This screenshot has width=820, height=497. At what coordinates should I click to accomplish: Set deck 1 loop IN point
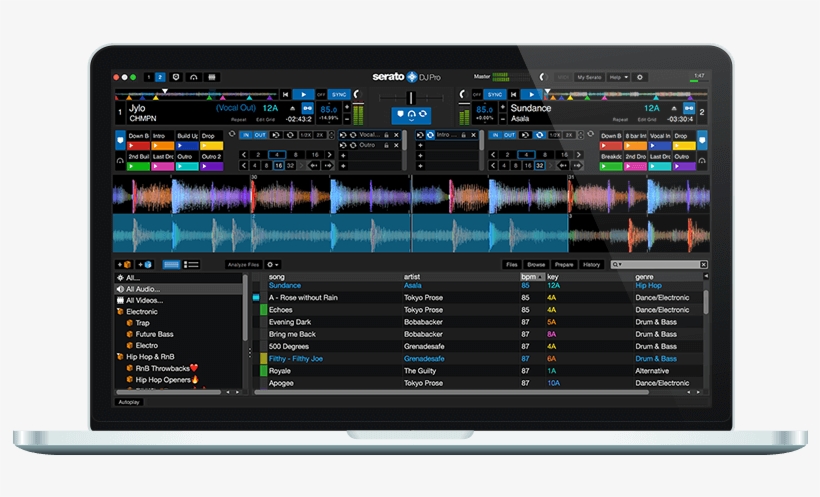click(x=246, y=135)
